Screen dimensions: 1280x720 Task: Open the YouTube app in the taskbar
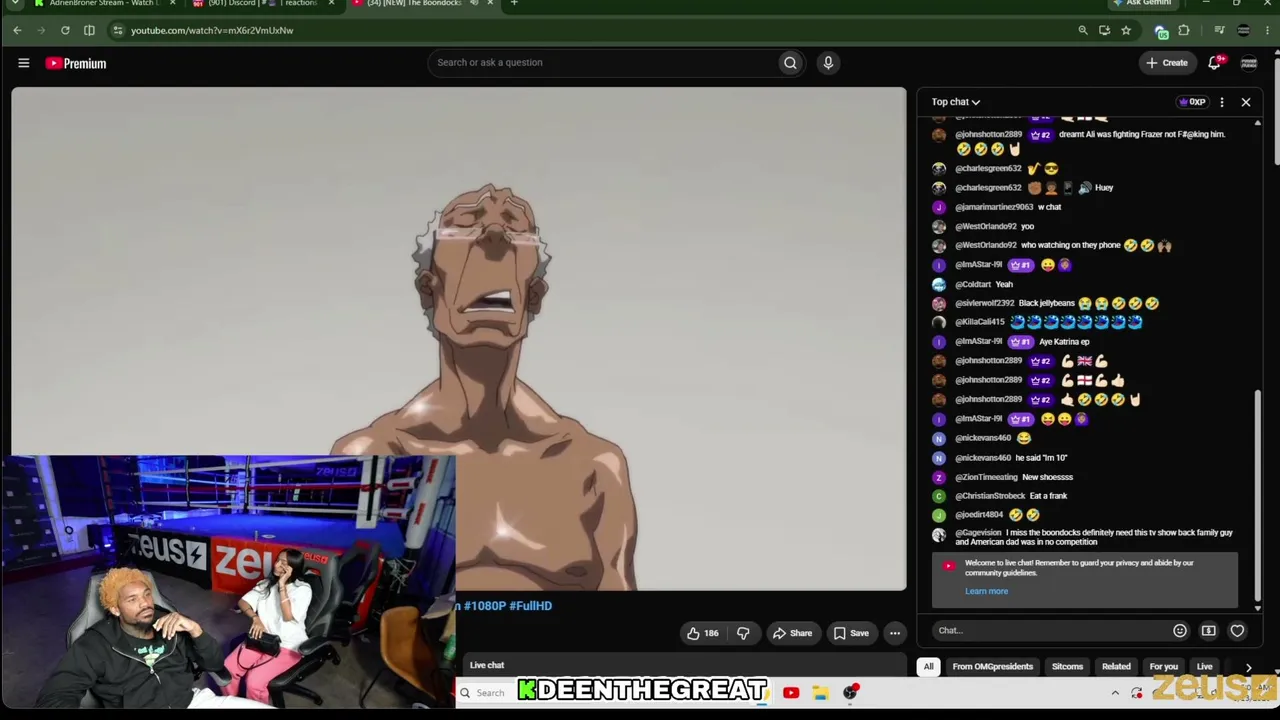pos(791,692)
